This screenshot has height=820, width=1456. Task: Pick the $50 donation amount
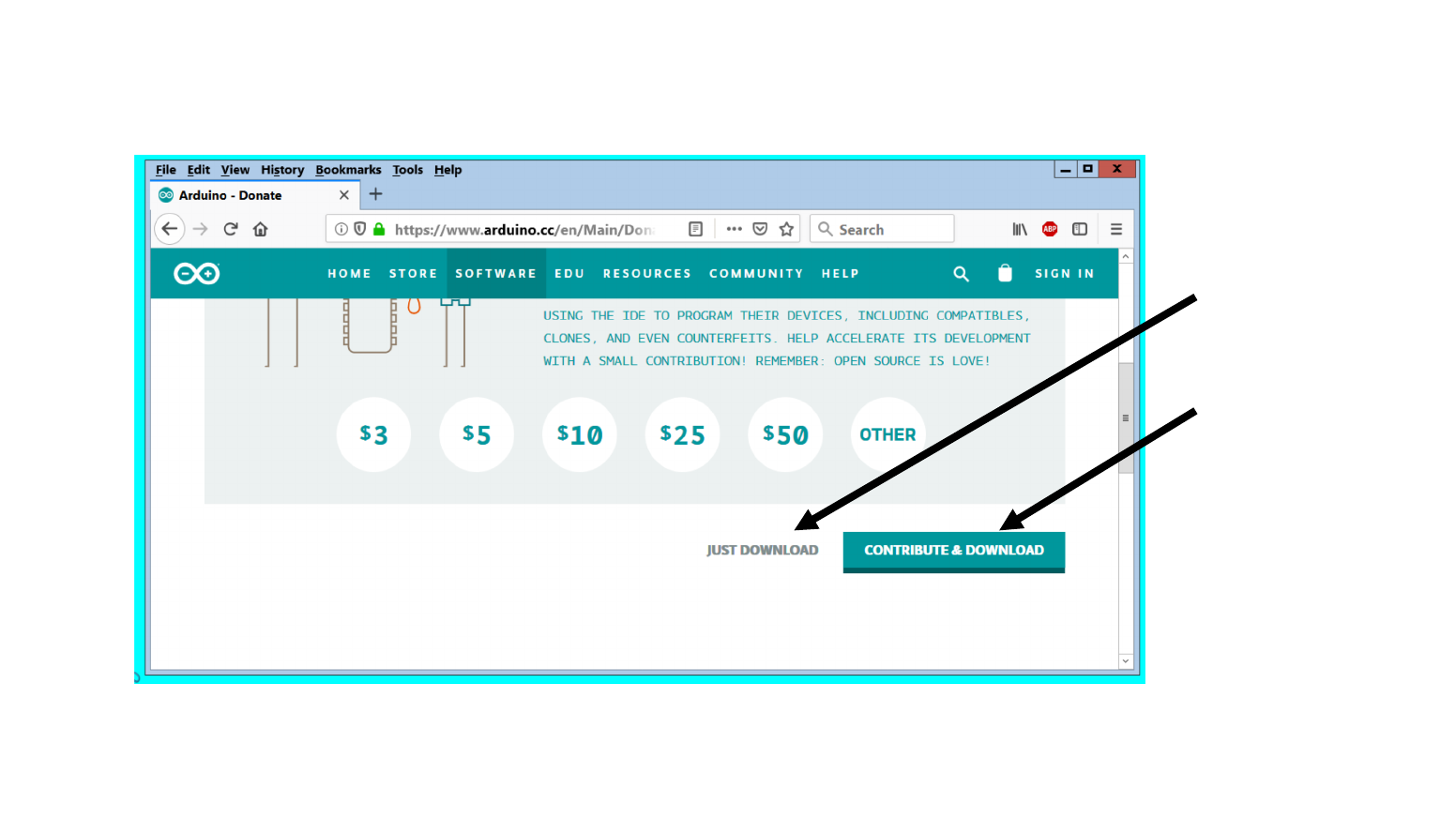(x=785, y=434)
